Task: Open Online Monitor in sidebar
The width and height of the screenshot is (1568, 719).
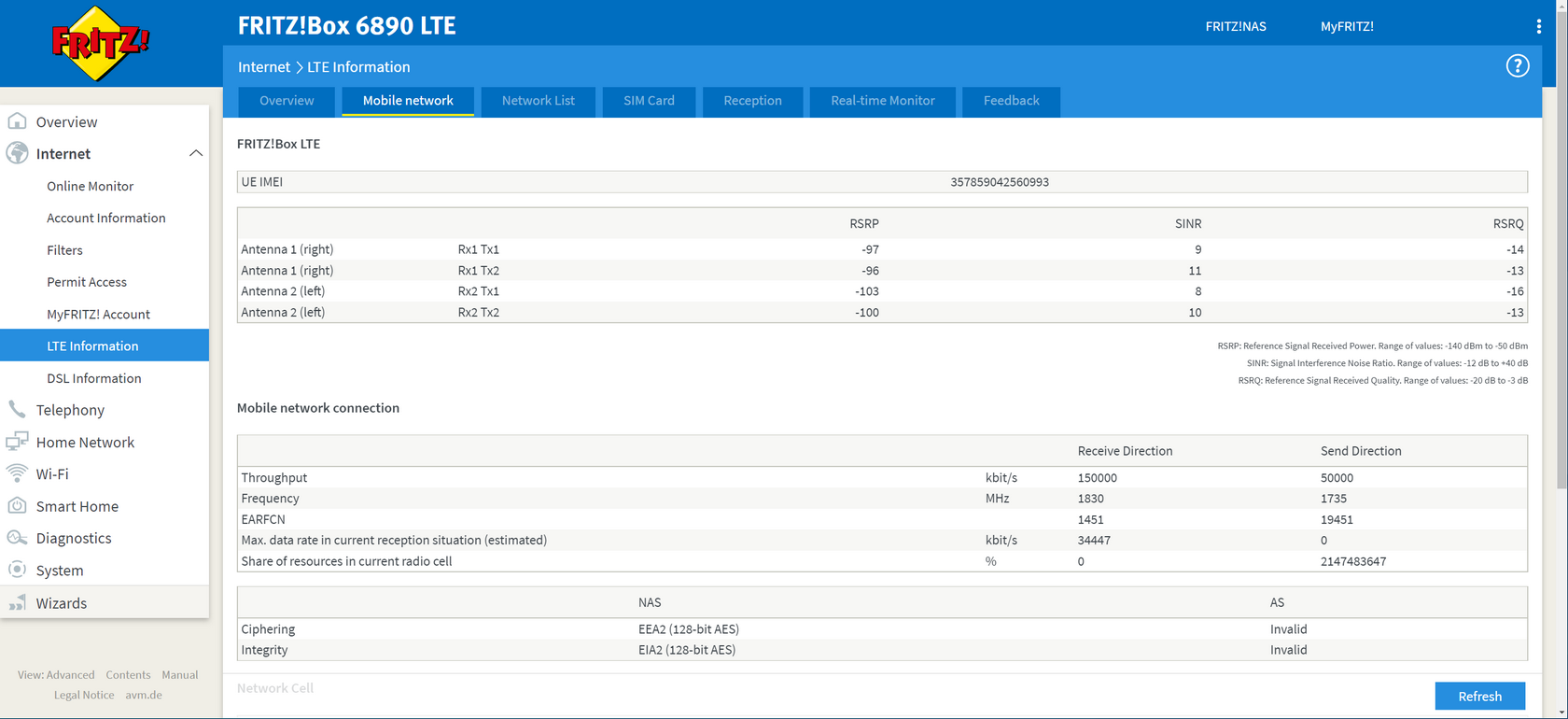Action: click(91, 186)
